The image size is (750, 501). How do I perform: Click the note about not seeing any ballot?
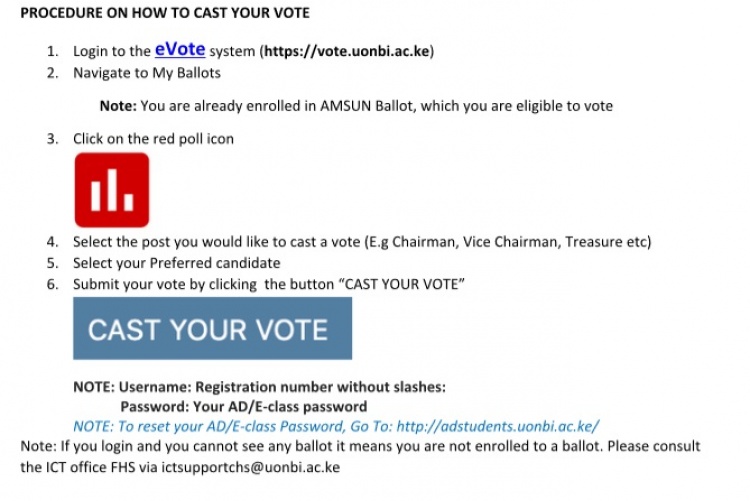click(x=360, y=446)
